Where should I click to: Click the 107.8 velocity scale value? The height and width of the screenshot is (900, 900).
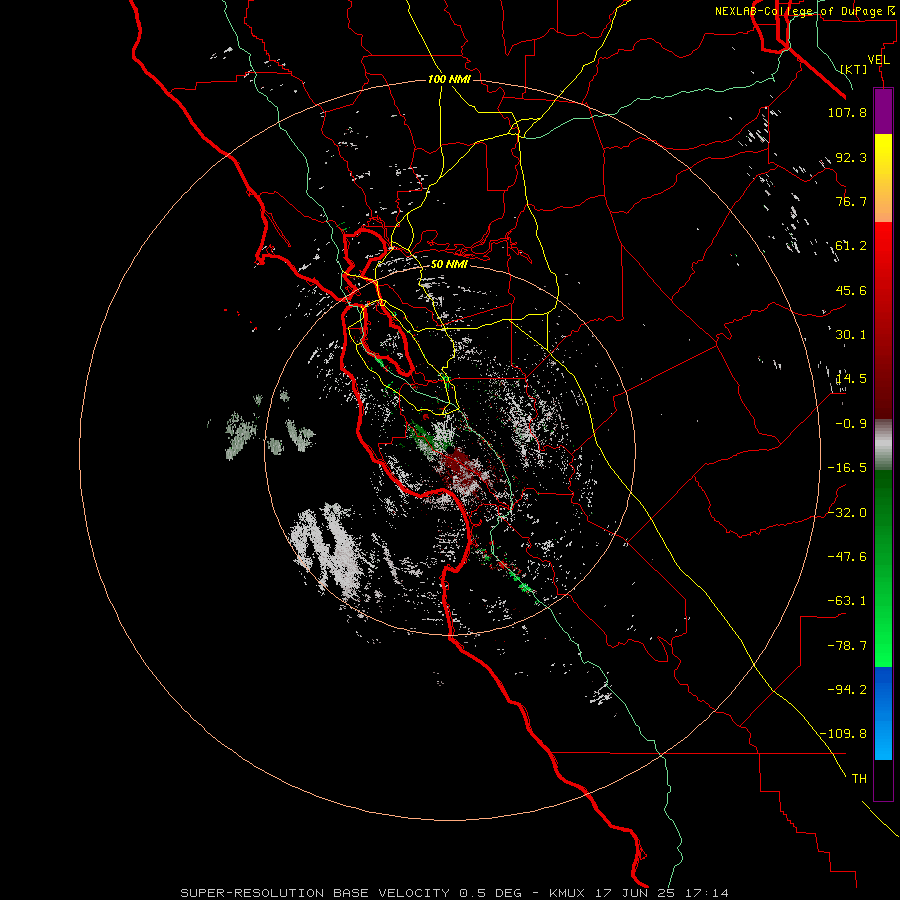click(847, 112)
